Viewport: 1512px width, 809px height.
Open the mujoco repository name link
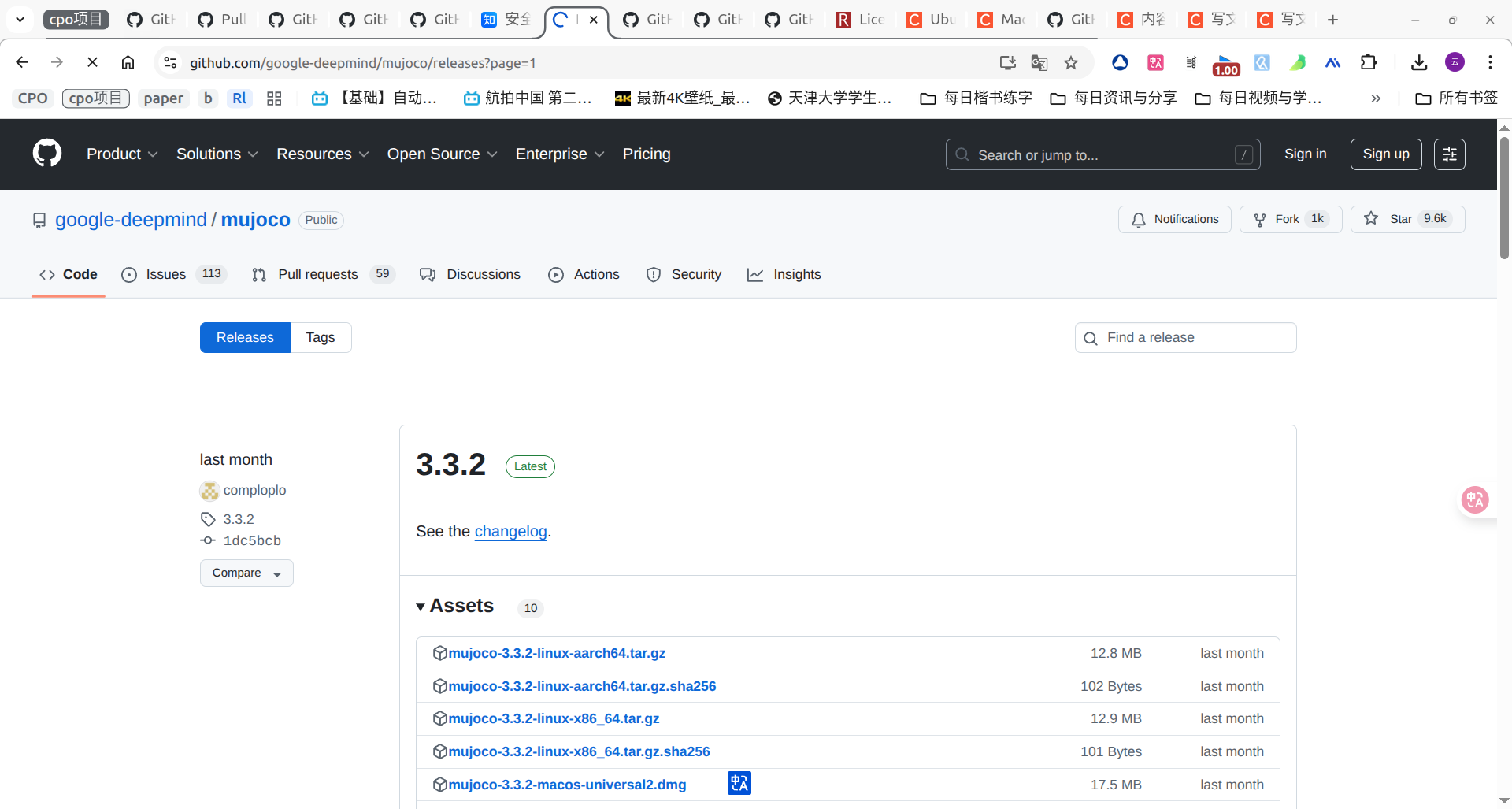[x=255, y=220]
